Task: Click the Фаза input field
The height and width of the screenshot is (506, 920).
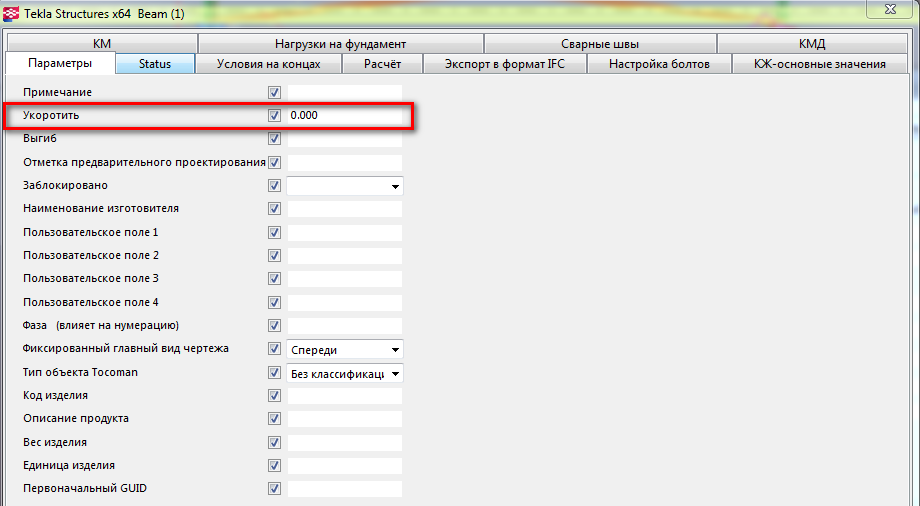Action: [x=345, y=326]
